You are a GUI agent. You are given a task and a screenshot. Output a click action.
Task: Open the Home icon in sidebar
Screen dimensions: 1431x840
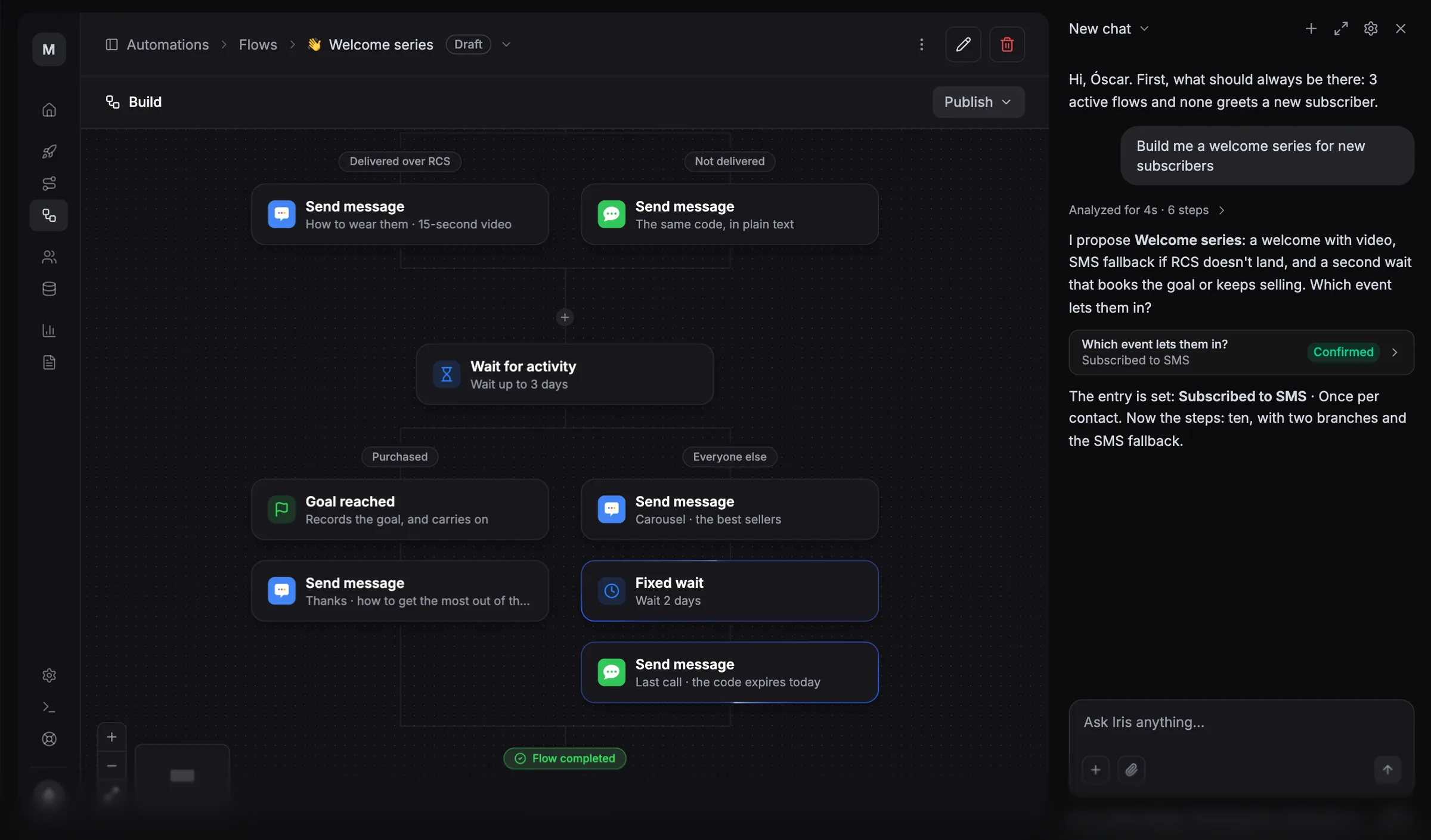coord(49,110)
